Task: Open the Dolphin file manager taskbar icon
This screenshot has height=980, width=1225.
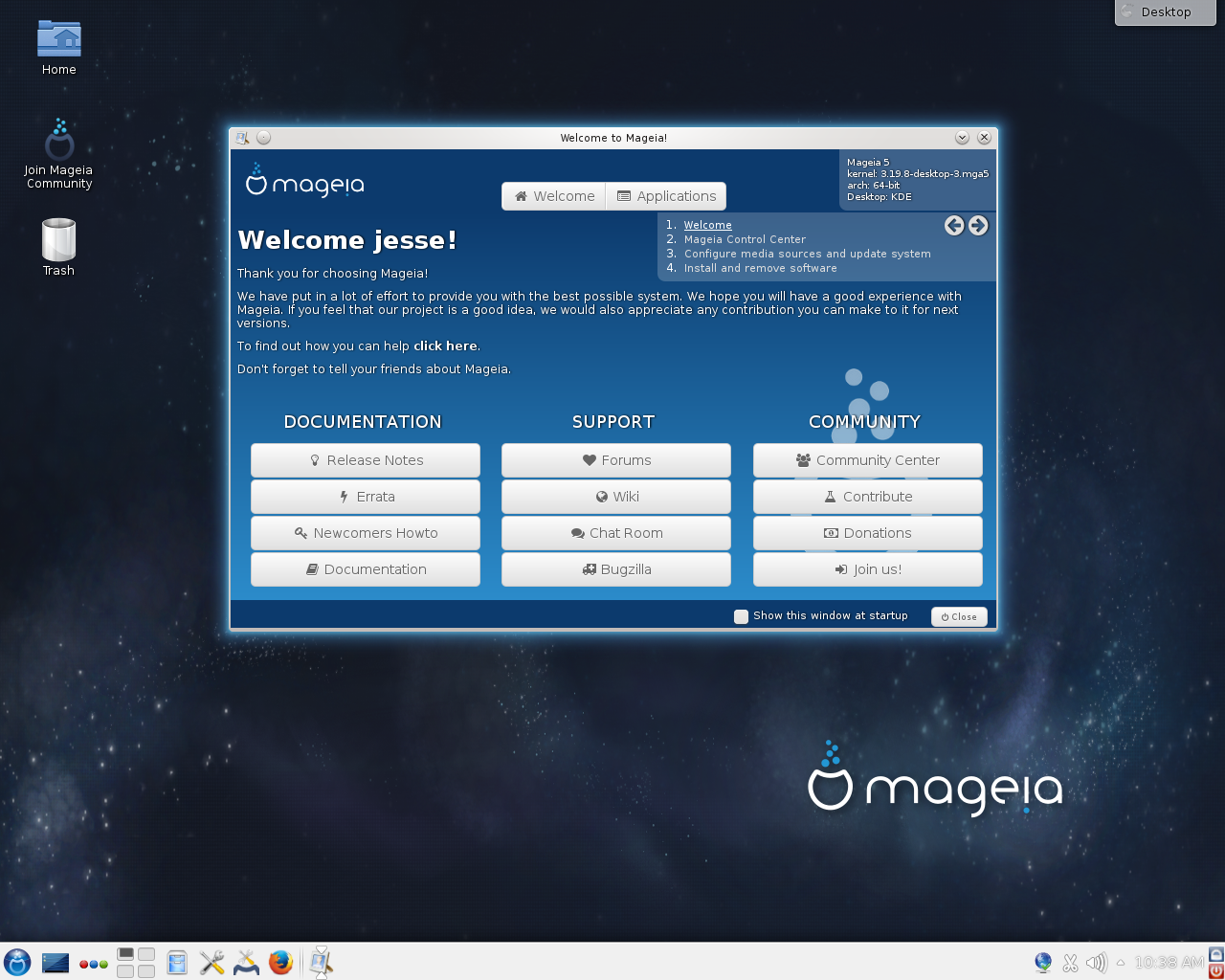Action: [177, 962]
